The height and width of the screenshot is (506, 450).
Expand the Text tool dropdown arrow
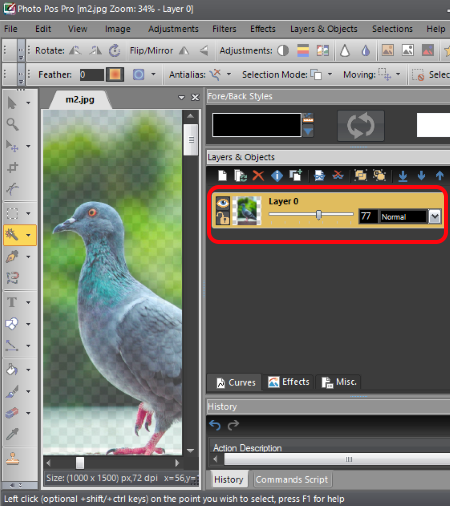click(29, 303)
